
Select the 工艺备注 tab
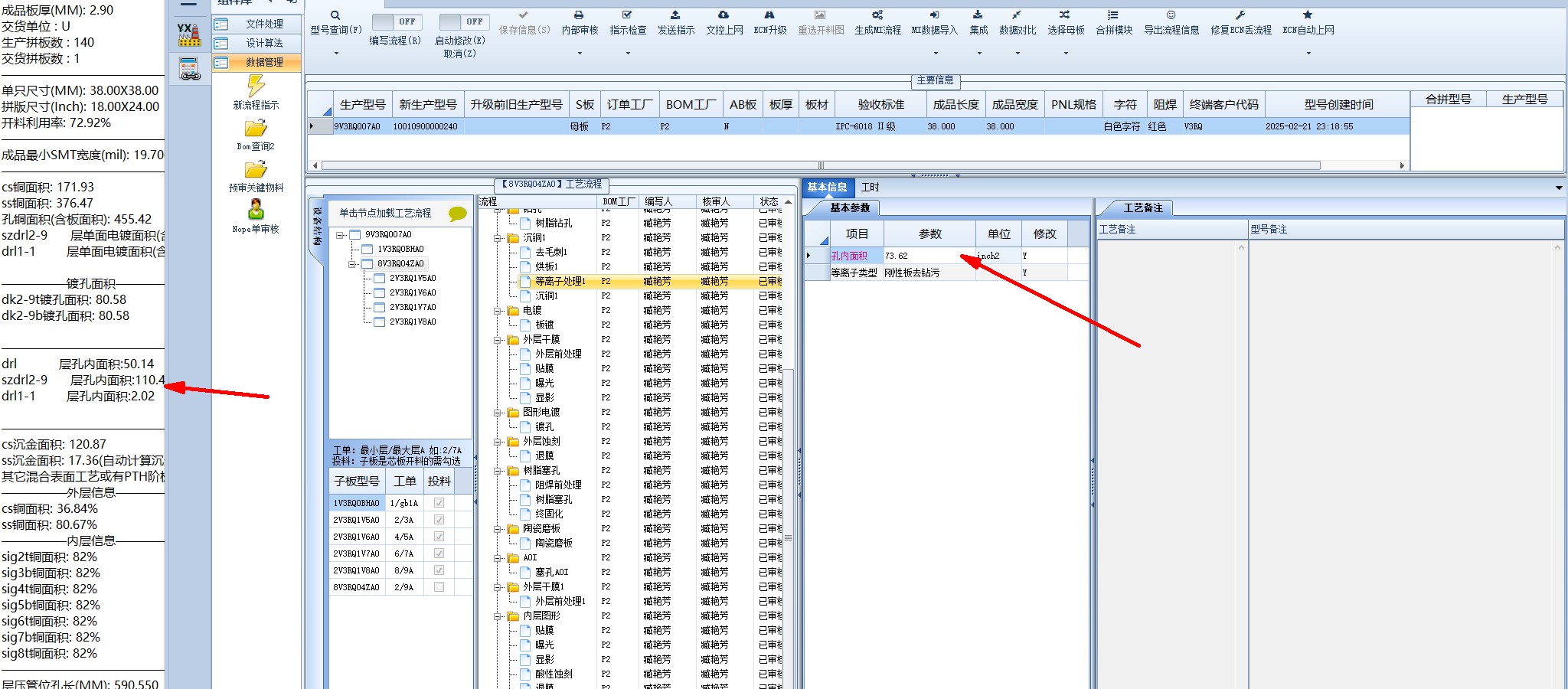pyautogui.click(x=1142, y=208)
